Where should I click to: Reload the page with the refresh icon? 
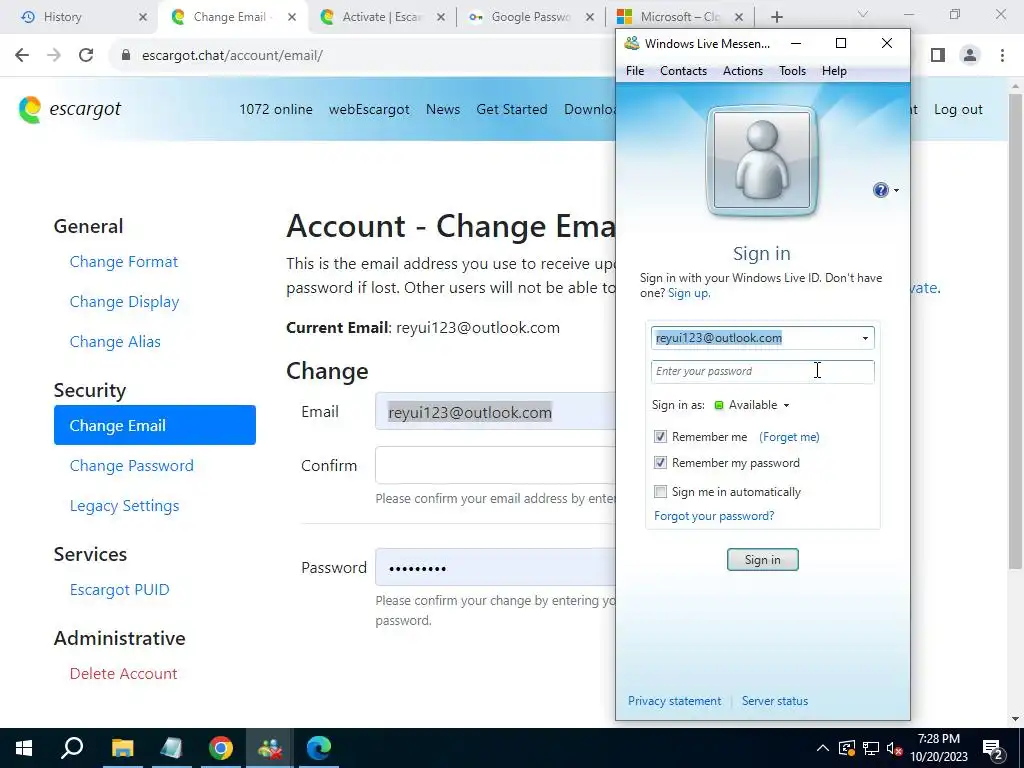pos(86,56)
